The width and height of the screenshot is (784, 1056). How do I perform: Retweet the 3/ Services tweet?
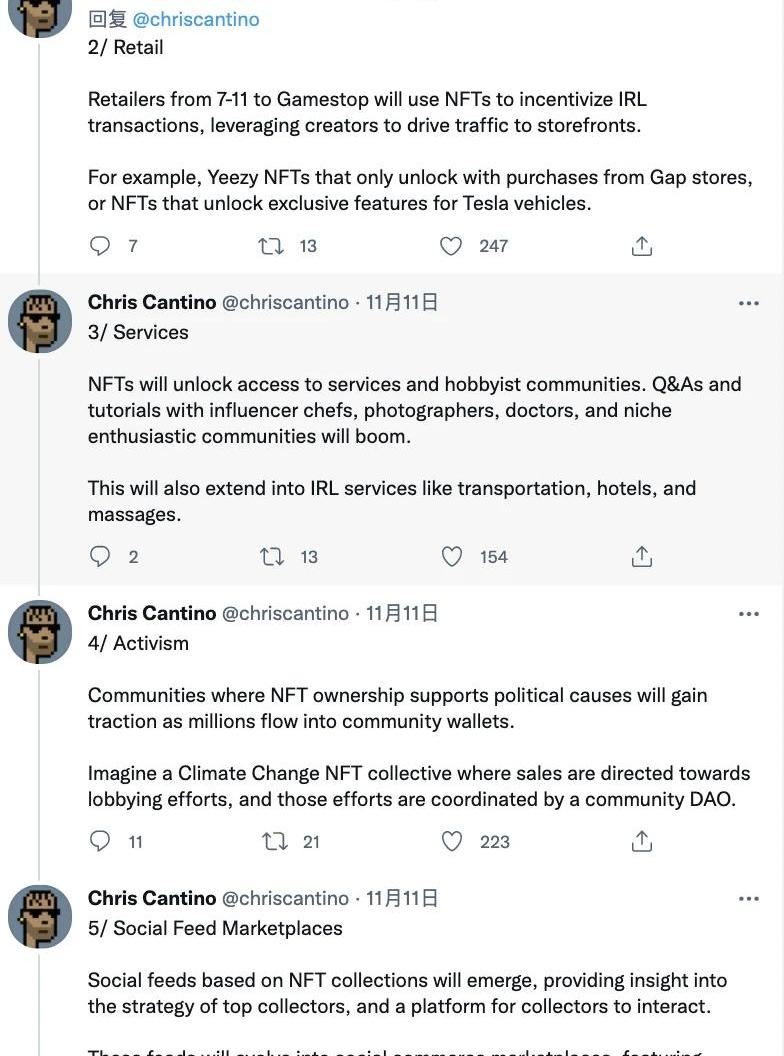pyautogui.click(x=272, y=556)
